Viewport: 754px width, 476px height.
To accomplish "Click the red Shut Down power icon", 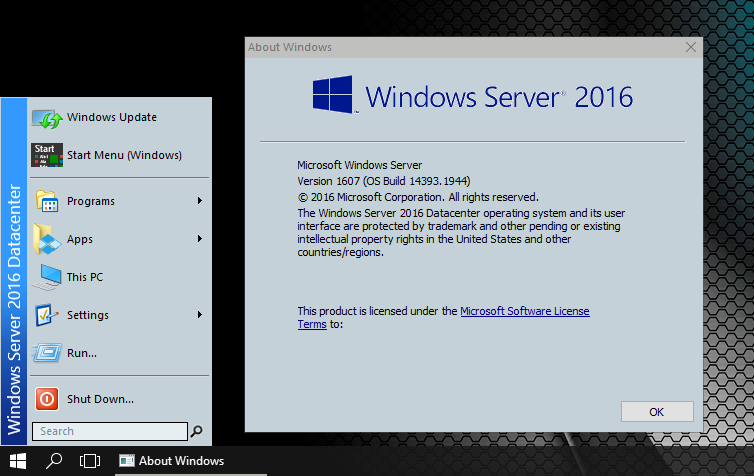I will 47,399.
